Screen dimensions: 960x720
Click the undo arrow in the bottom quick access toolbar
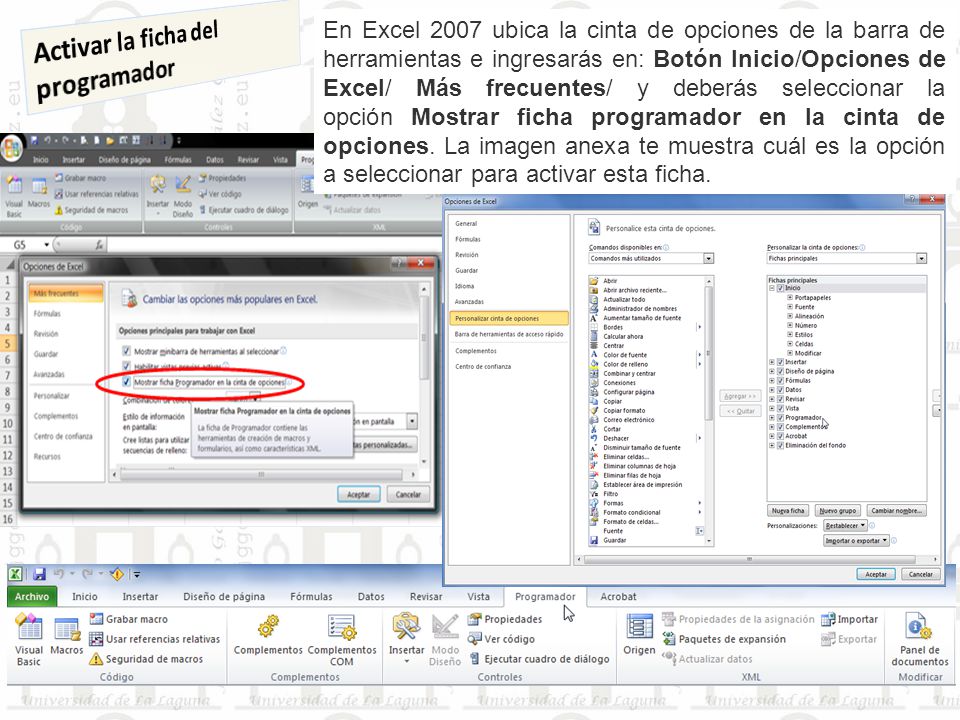[x=59, y=574]
